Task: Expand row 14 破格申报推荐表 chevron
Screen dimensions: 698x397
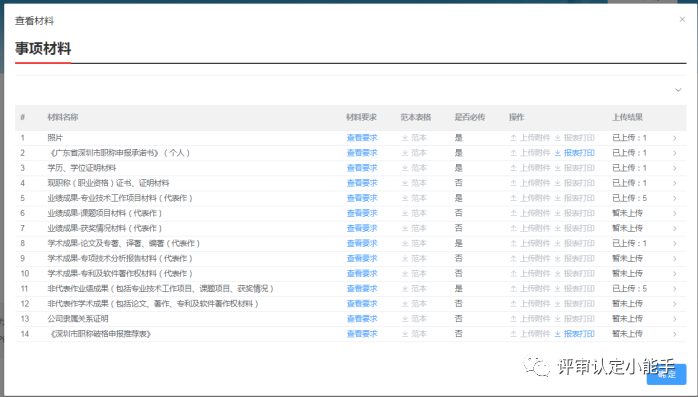Action: pyautogui.click(x=675, y=334)
